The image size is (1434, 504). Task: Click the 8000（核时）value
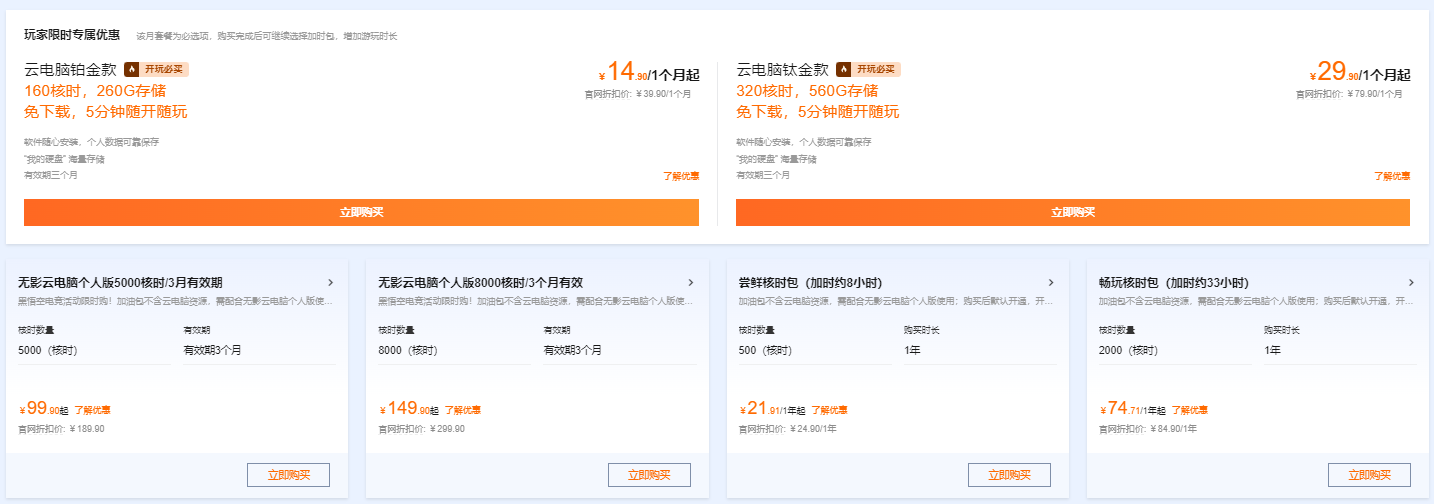click(x=408, y=350)
